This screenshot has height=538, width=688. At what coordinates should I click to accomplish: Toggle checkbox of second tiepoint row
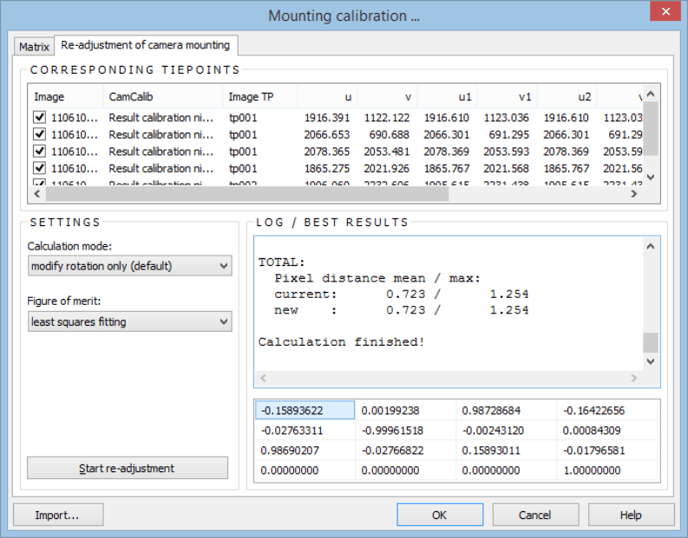(x=40, y=134)
